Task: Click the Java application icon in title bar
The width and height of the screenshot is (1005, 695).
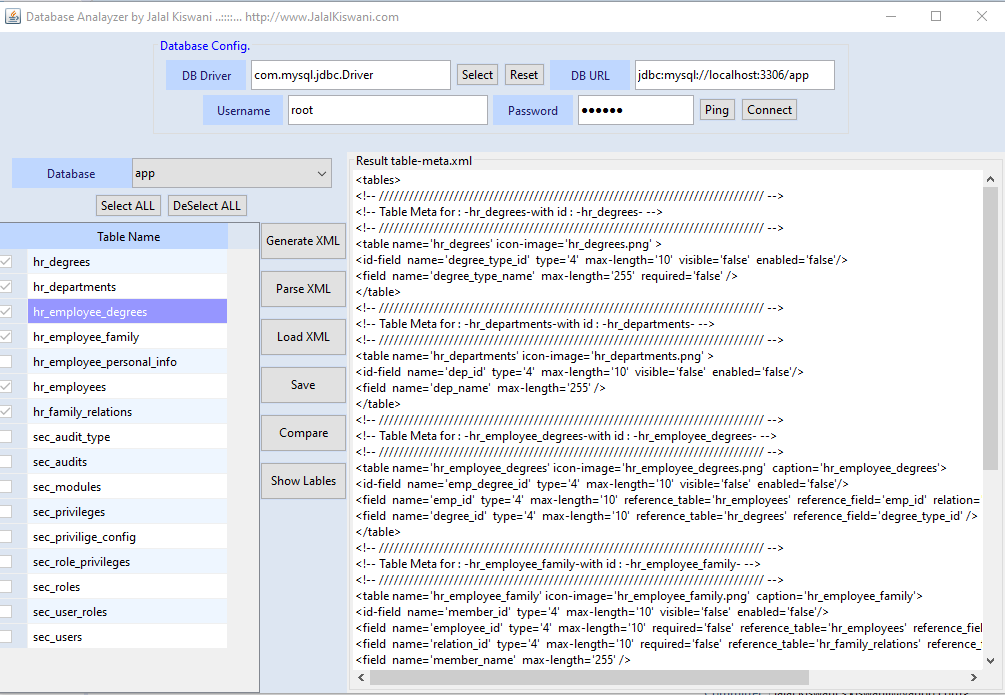Action: (x=12, y=16)
